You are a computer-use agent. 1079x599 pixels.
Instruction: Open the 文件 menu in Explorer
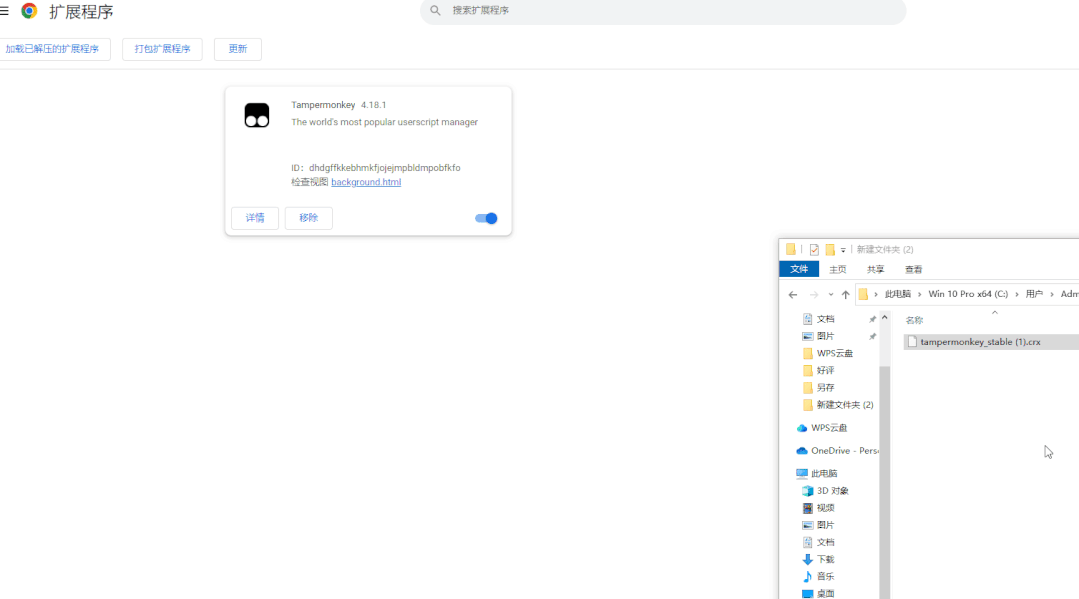[799, 269]
